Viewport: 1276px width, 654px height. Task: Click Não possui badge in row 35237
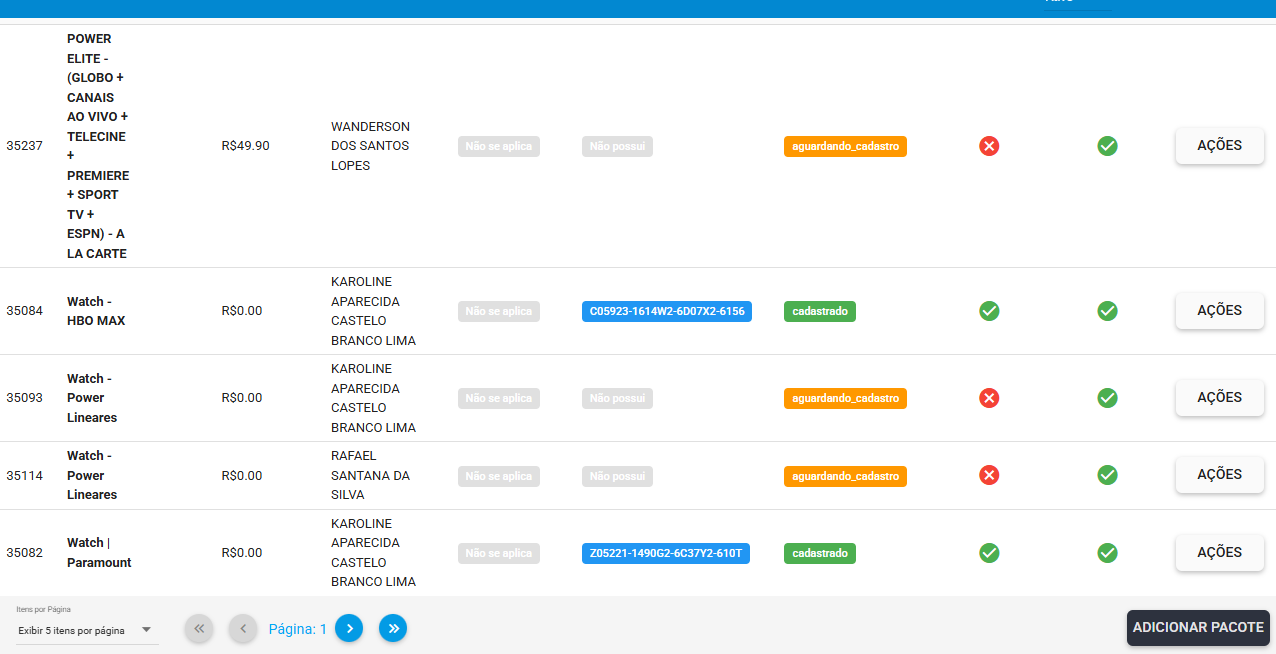click(x=617, y=146)
